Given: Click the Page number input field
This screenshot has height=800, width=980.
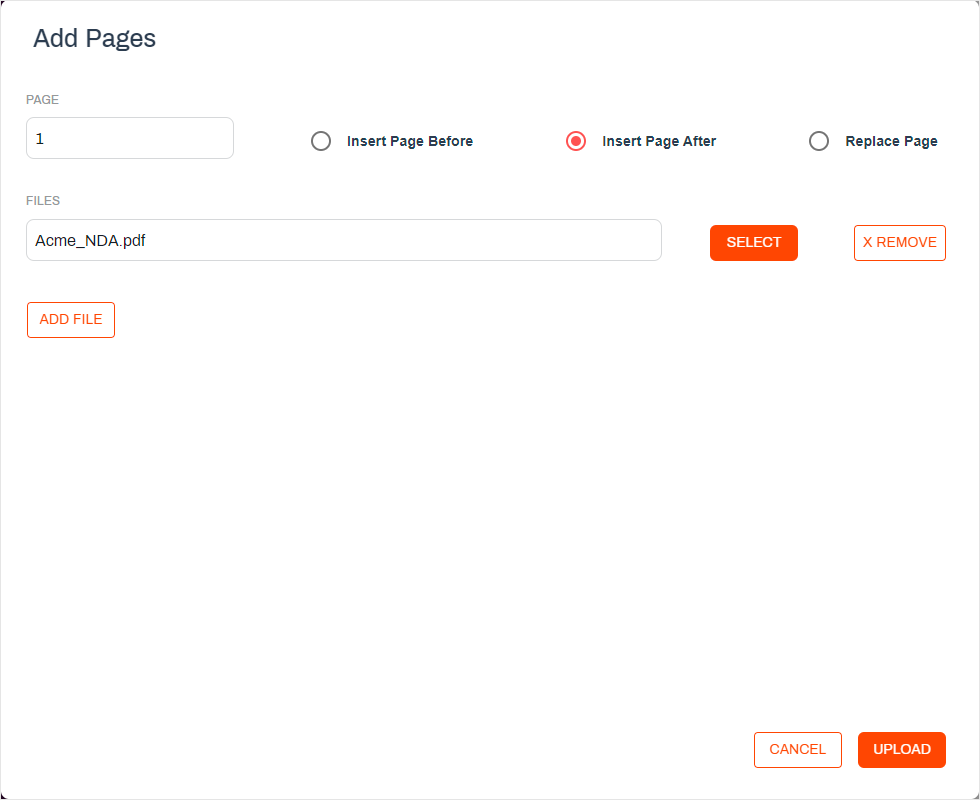Looking at the screenshot, I should click(x=130, y=138).
